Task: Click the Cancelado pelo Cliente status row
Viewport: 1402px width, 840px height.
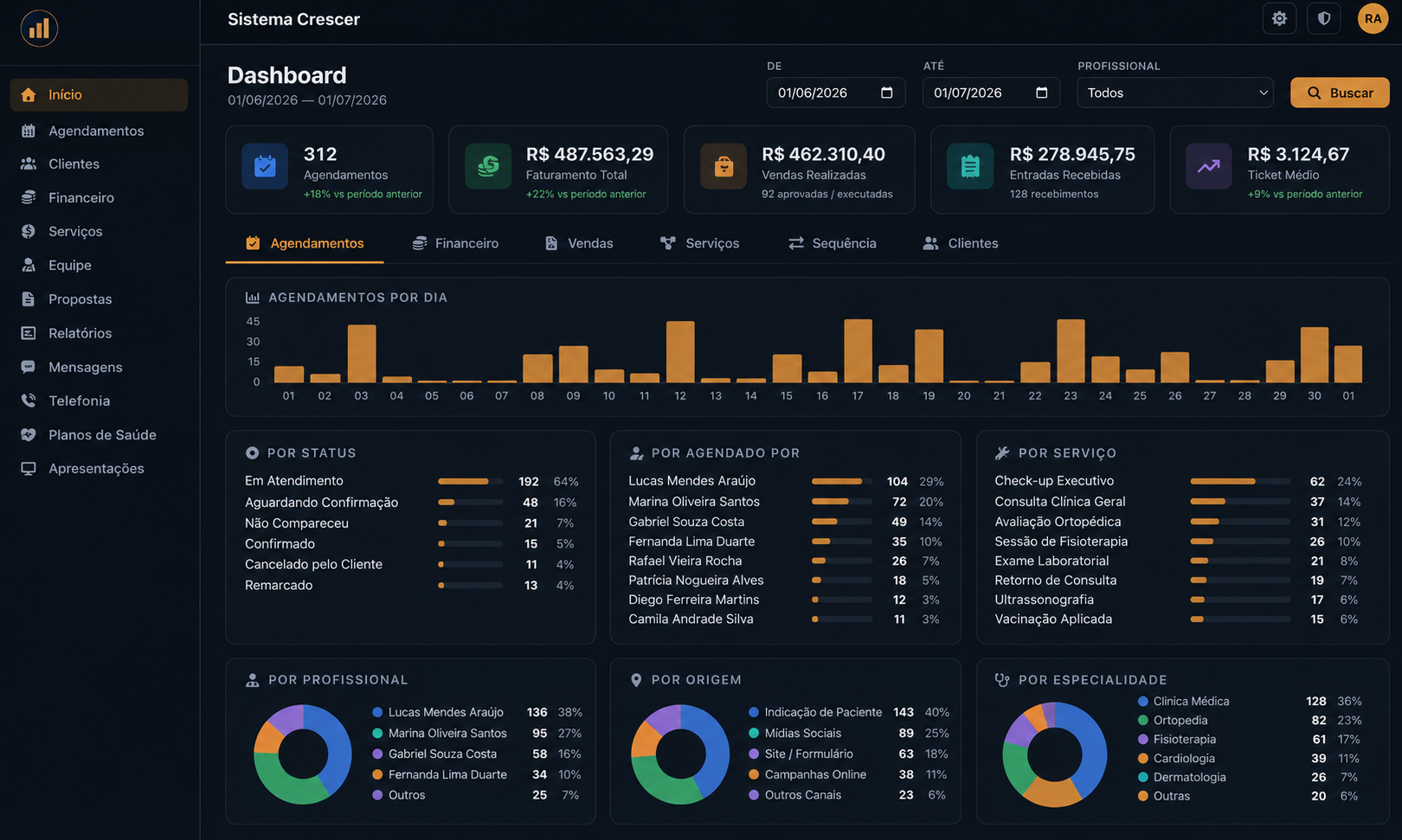Action: click(411, 564)
